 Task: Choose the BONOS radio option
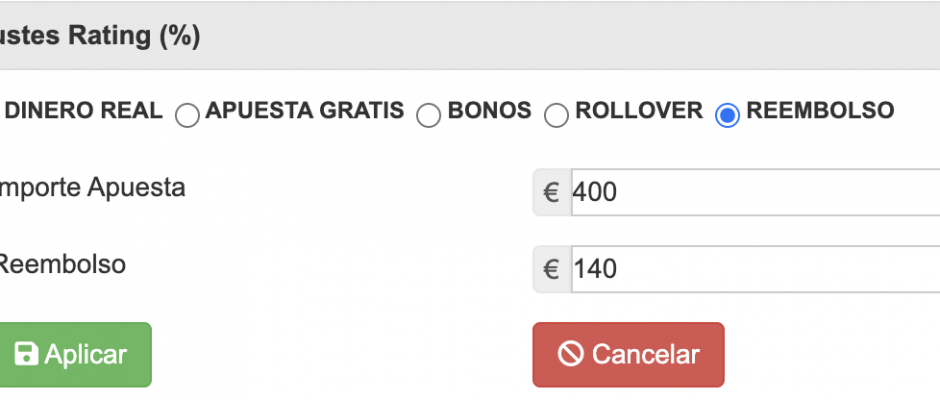pos(429,116)
